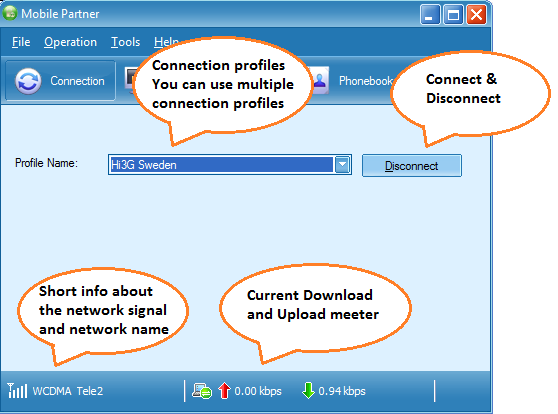Click the red upload arrow icon
Viewport: 558px width, 414px height.
point(224,391)
